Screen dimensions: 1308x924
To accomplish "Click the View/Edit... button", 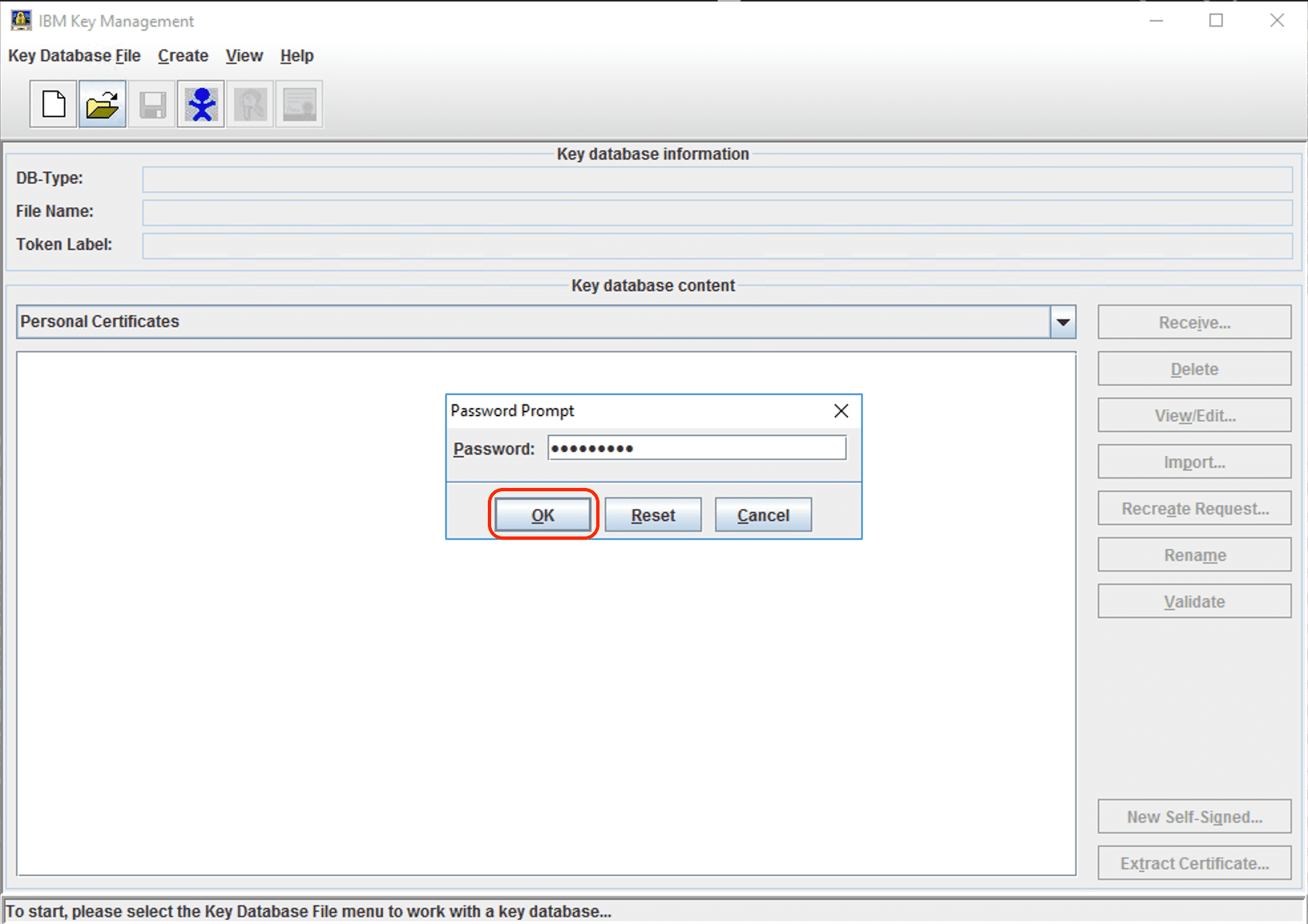I will coord(1194,415).
